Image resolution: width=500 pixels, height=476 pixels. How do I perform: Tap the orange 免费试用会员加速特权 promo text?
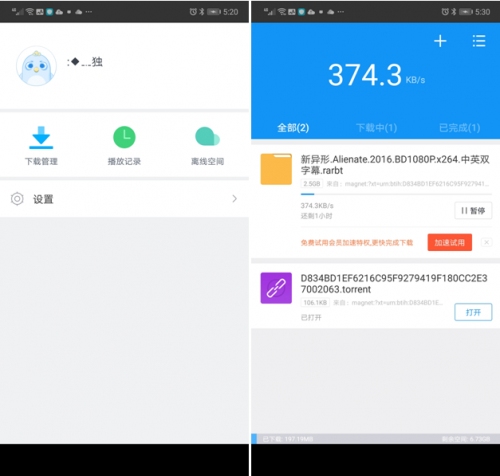click(357, 243)
